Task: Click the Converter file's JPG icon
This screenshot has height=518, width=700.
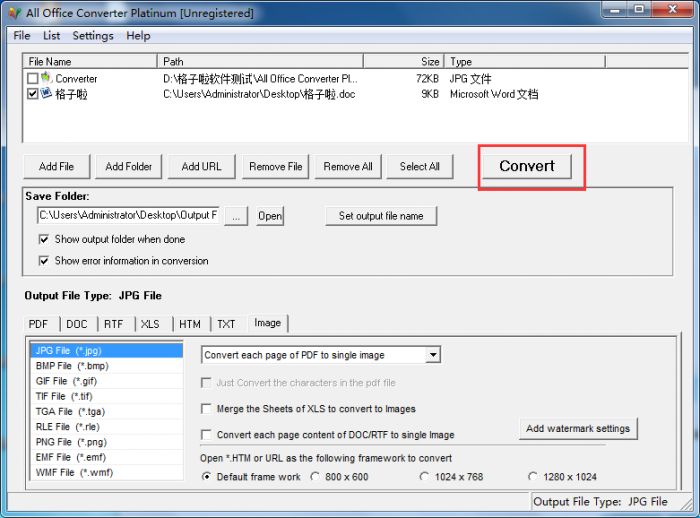Action: coord(46,78)
